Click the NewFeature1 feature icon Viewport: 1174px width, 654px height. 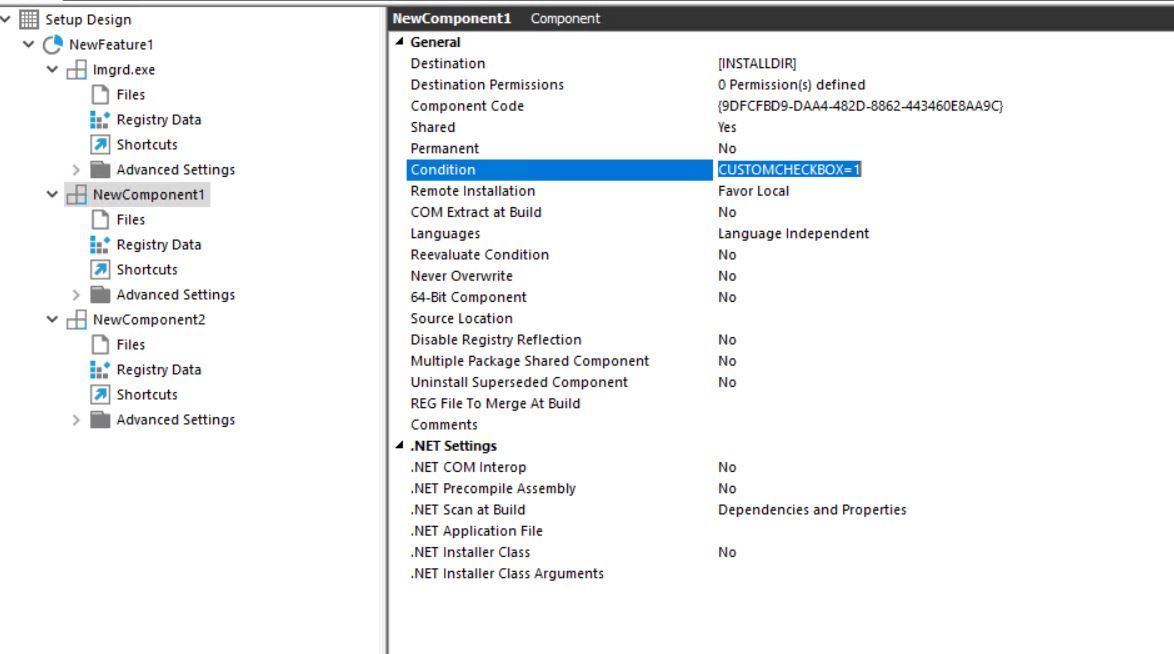coord(52,44)
